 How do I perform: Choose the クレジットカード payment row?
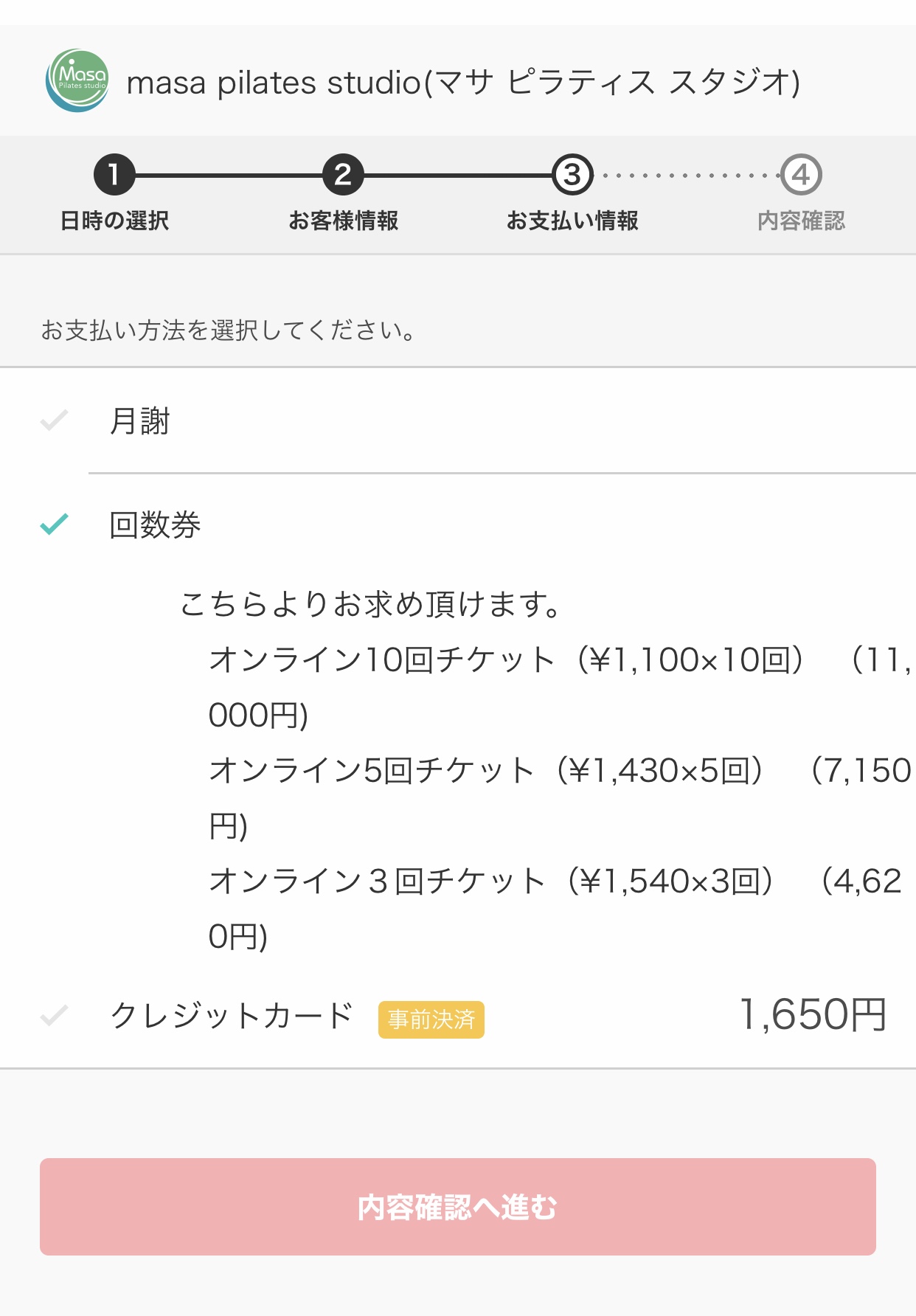(458, 1016)
